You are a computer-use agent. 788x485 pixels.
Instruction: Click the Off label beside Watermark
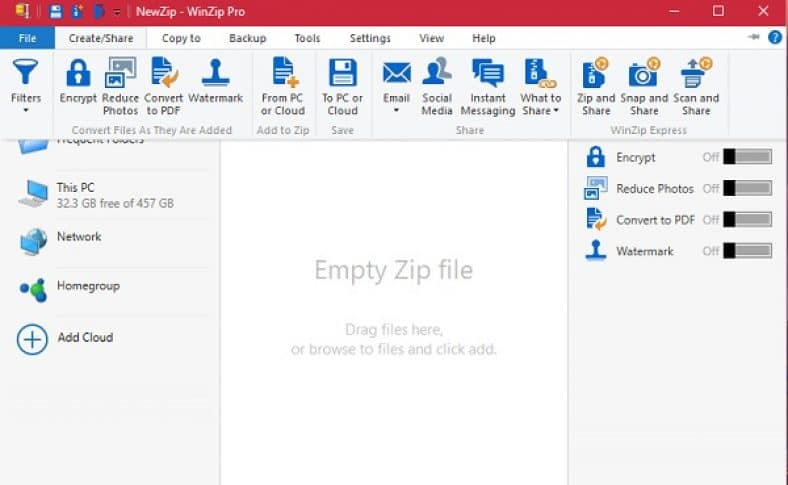tap(711, 251)
